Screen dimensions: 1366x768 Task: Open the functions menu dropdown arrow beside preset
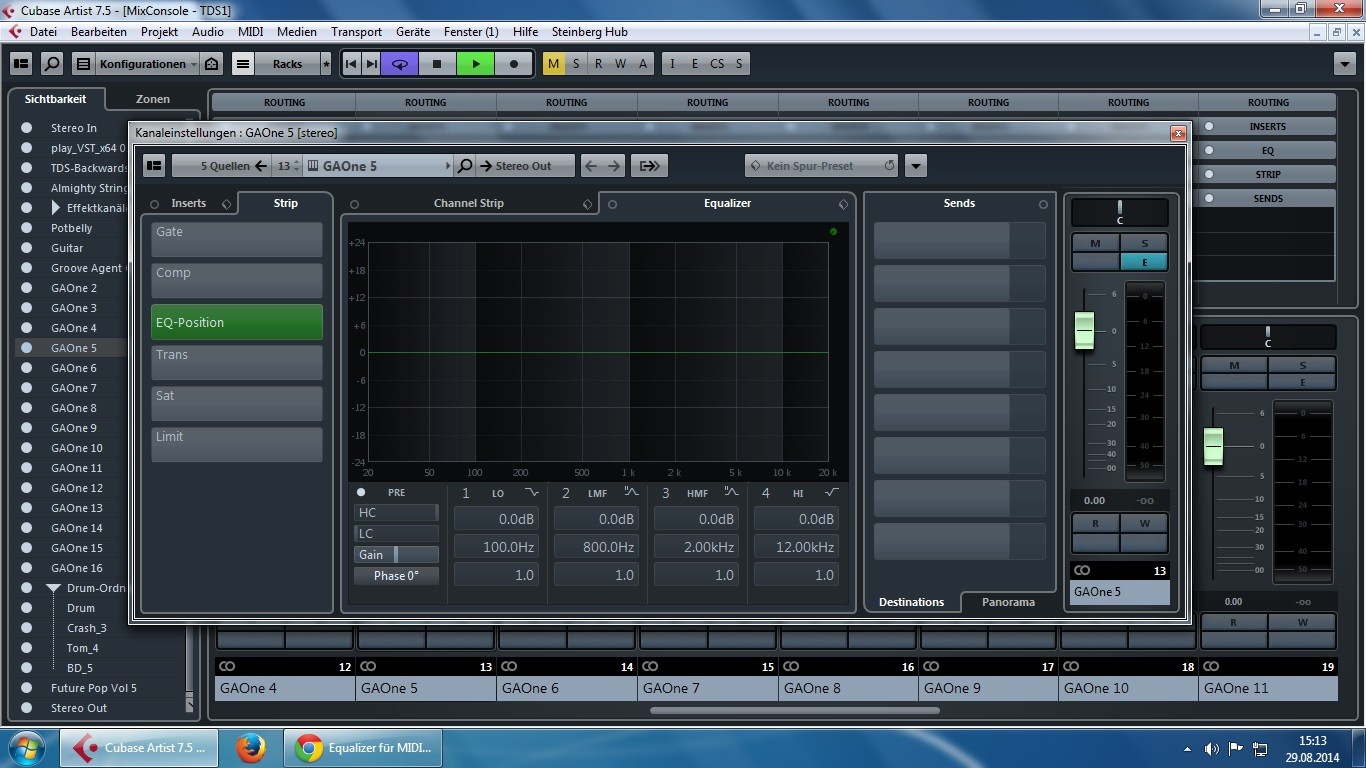(x=915, y=166)
